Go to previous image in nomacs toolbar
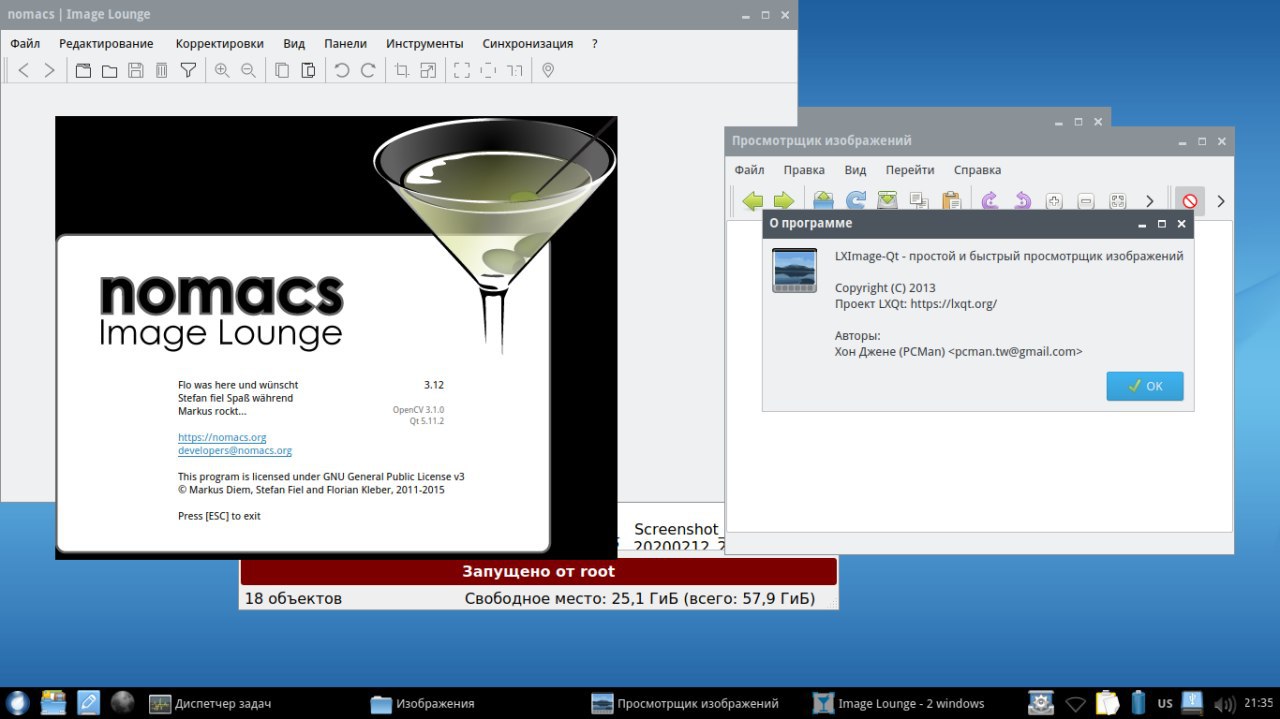The height and width of the screenshot is (719, 1280). [x=23, y=70]
